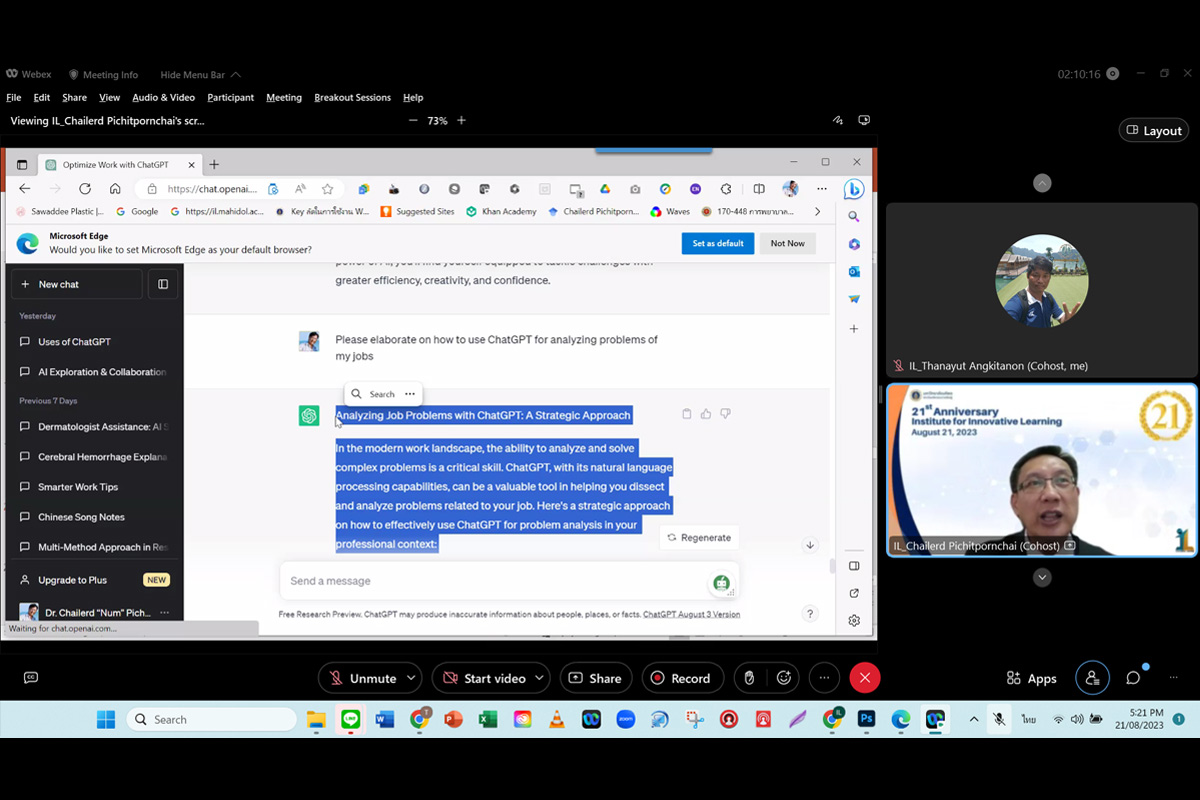Start video camera
This screenshot has width=1200, height=800.
pyautogui.click(x=484, y=678)
